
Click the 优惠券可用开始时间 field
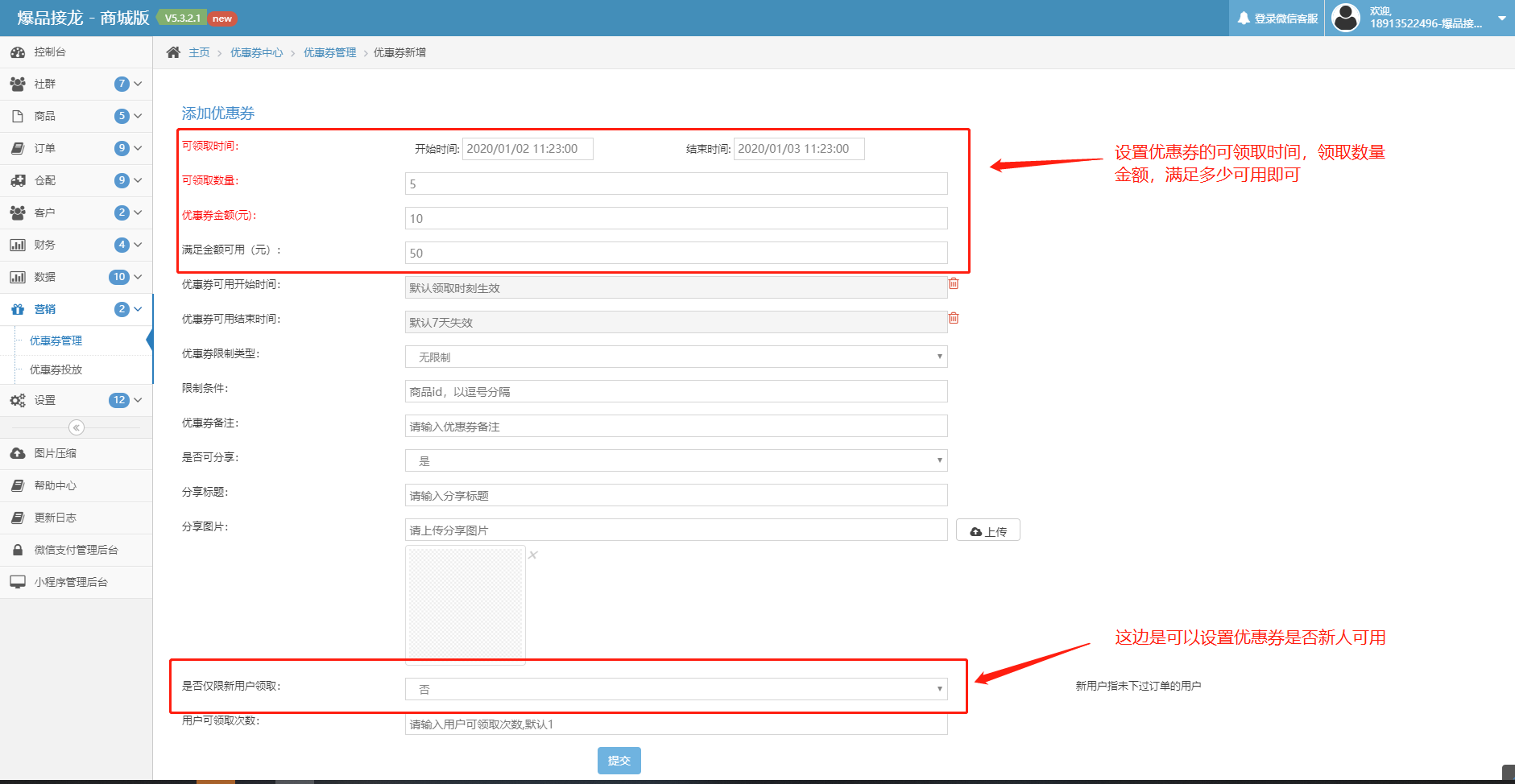[676, 287]
